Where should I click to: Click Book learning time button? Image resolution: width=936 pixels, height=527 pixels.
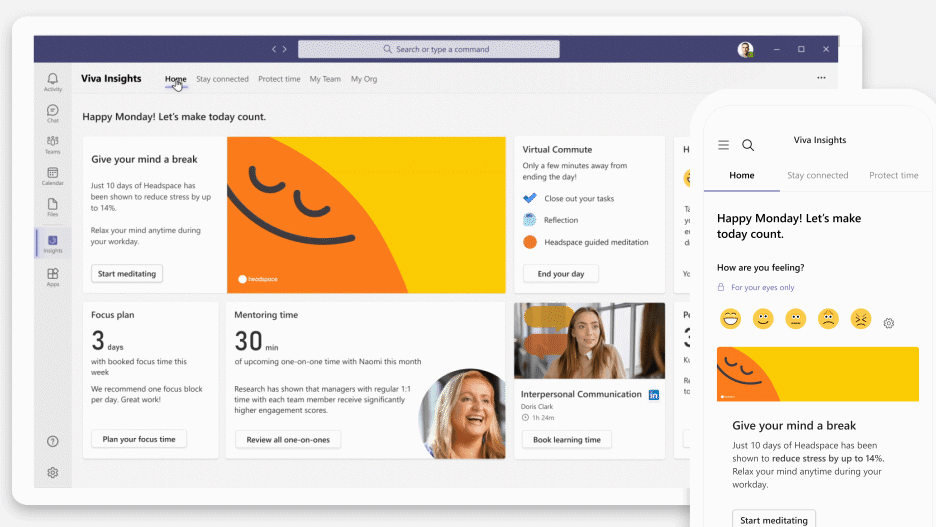click(x=566, y=439)
